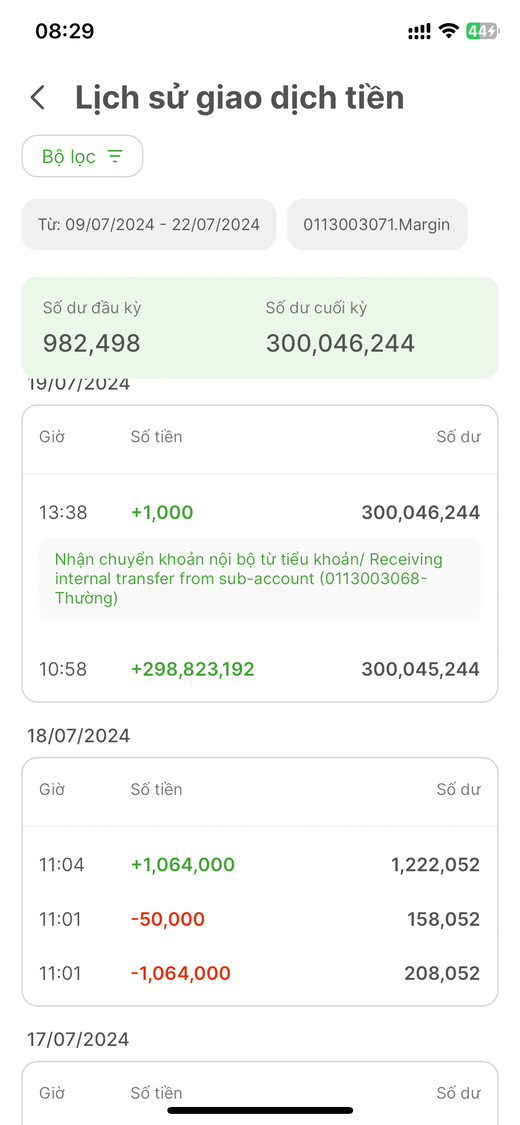Tap the home indicator bar
The height and width of the screenshot is (1125, 520).
pos(260,1110)
